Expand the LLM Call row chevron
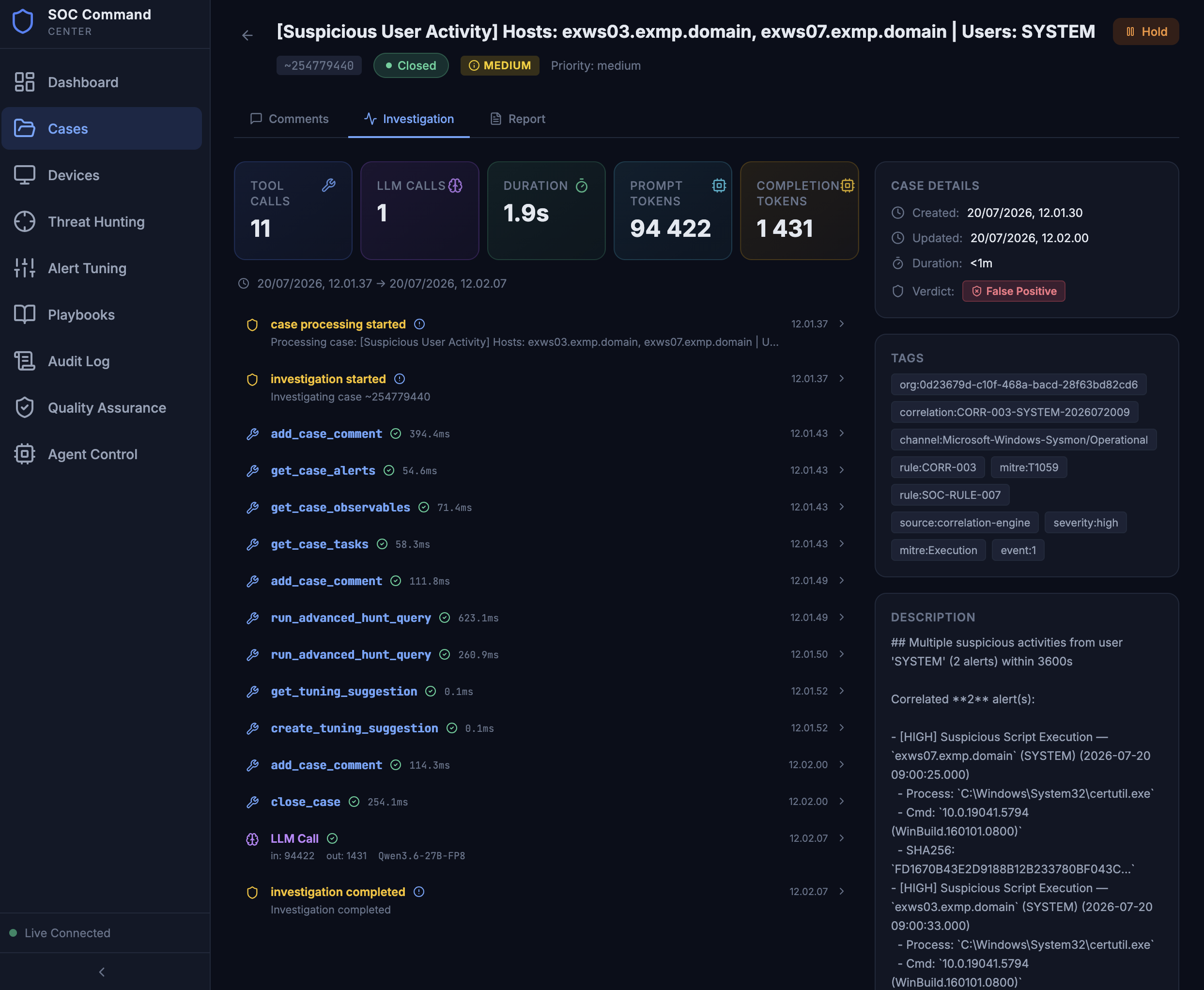 tap(841, 838)
